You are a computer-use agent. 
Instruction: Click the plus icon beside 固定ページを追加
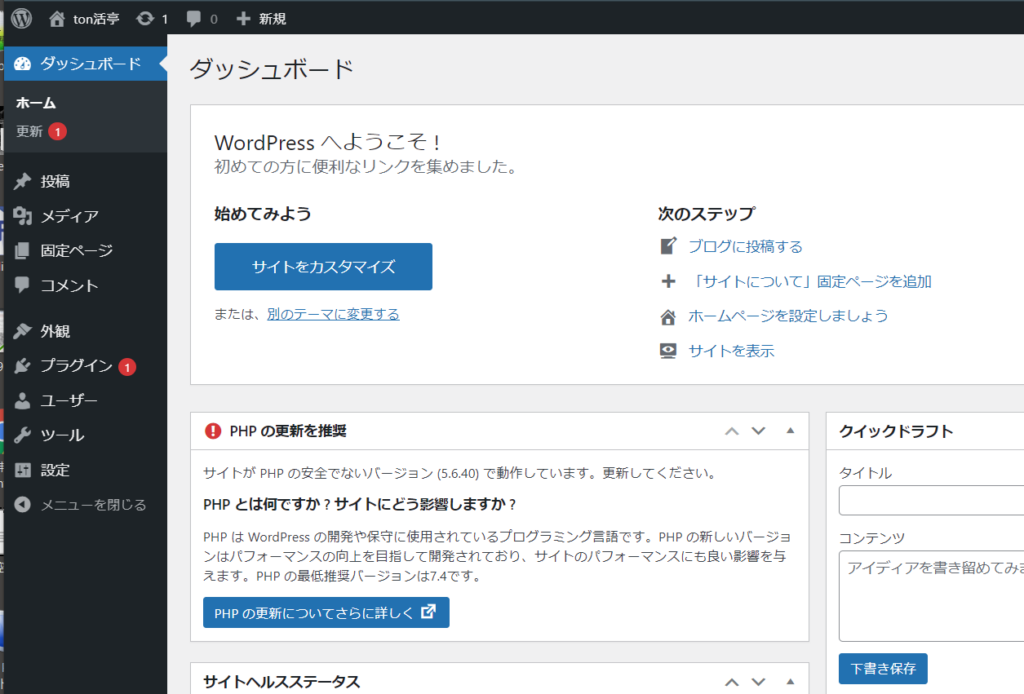click(668, 281)
